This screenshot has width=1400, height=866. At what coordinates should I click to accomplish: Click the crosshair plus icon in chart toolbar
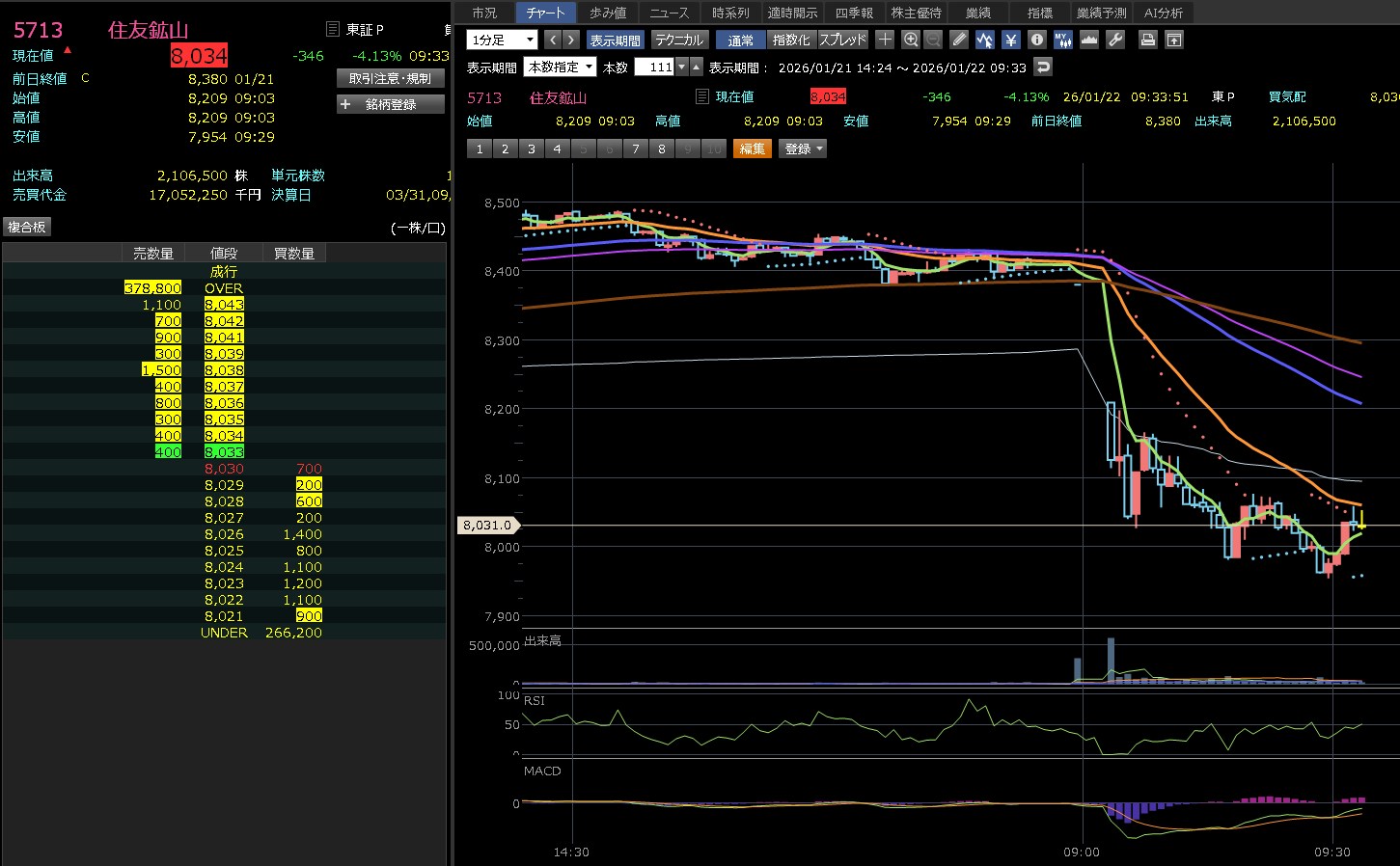(885, 40)
